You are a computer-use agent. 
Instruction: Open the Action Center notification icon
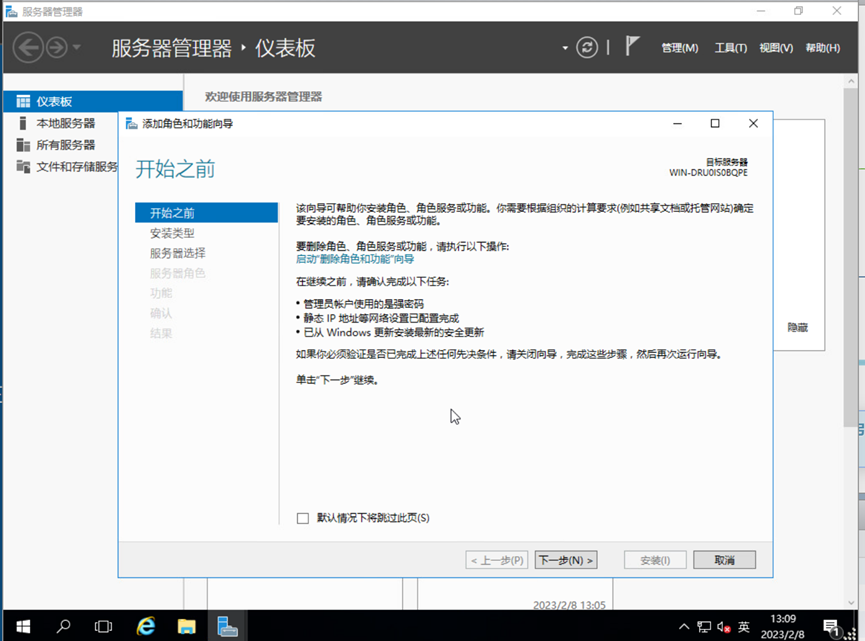[x=831, y=627]
